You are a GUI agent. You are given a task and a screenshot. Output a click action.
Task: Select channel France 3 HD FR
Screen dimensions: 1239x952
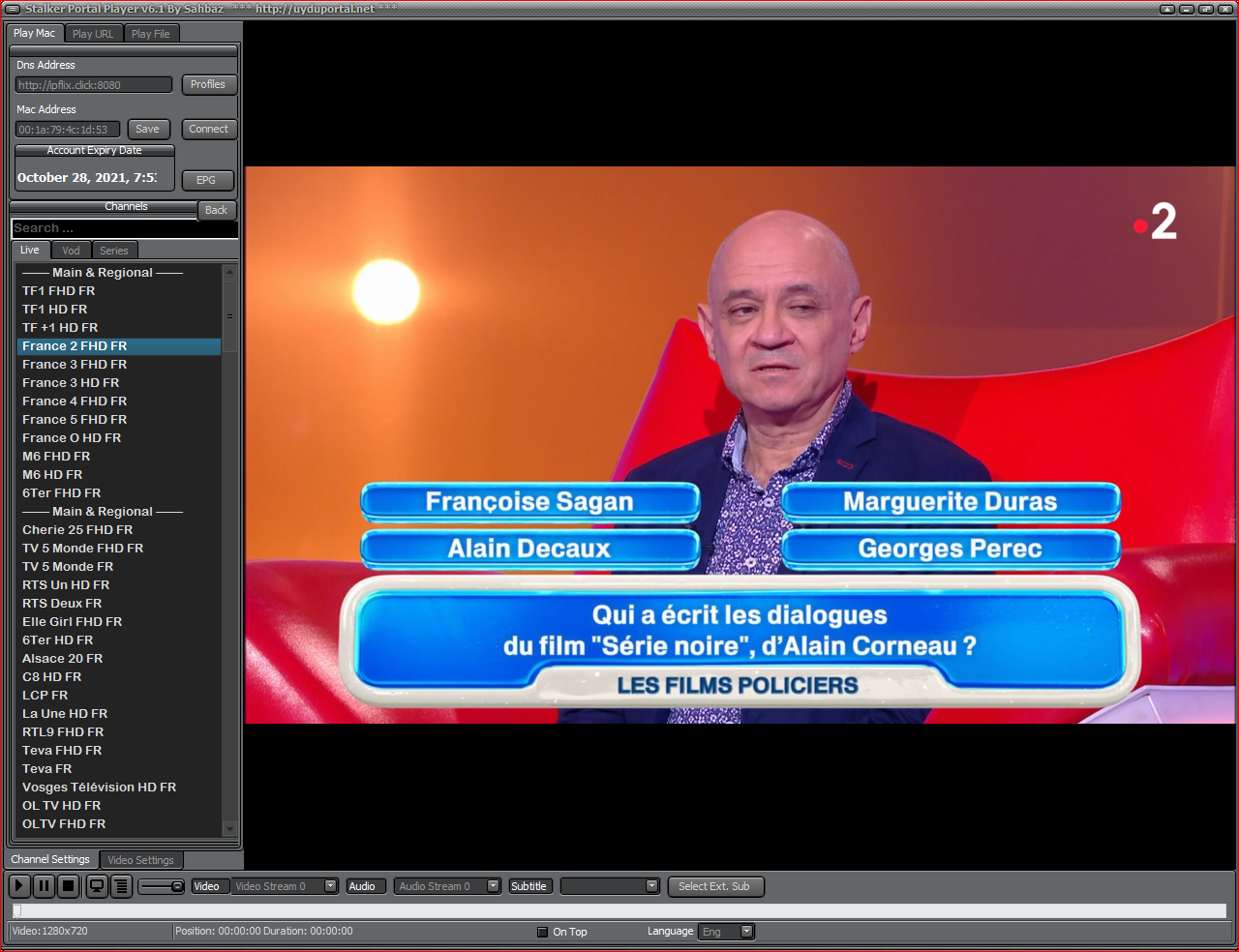(x=120, y=383)
